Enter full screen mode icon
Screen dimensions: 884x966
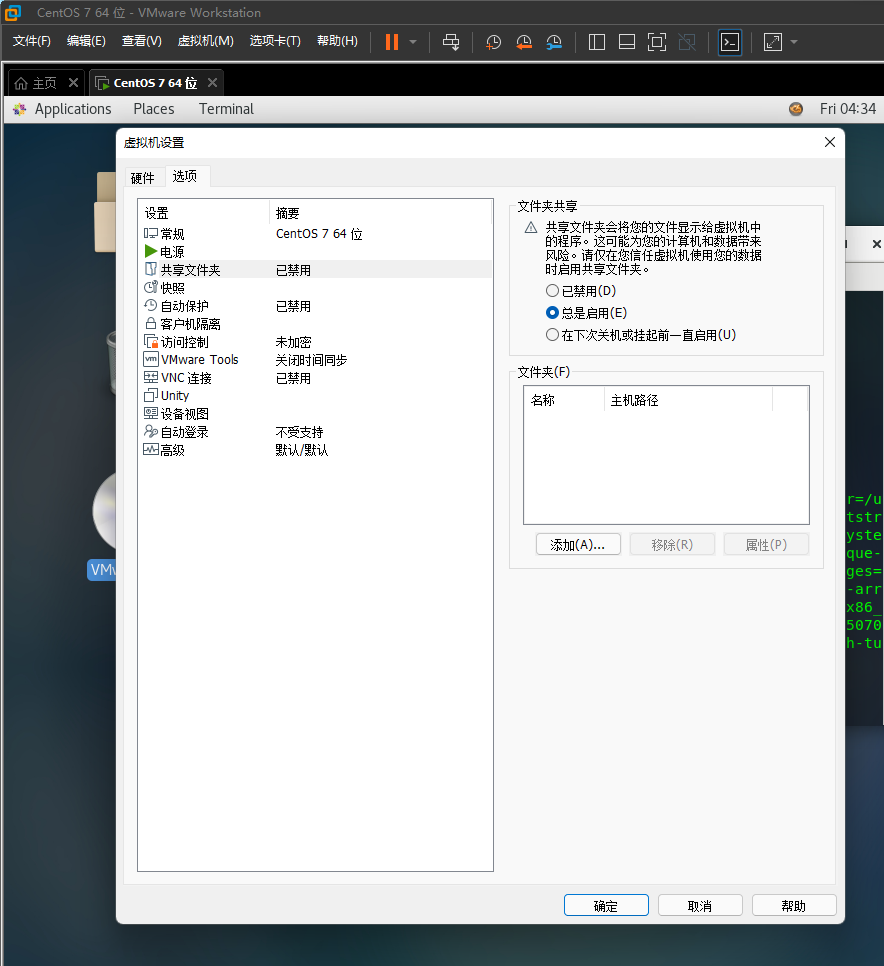point(657,42)
